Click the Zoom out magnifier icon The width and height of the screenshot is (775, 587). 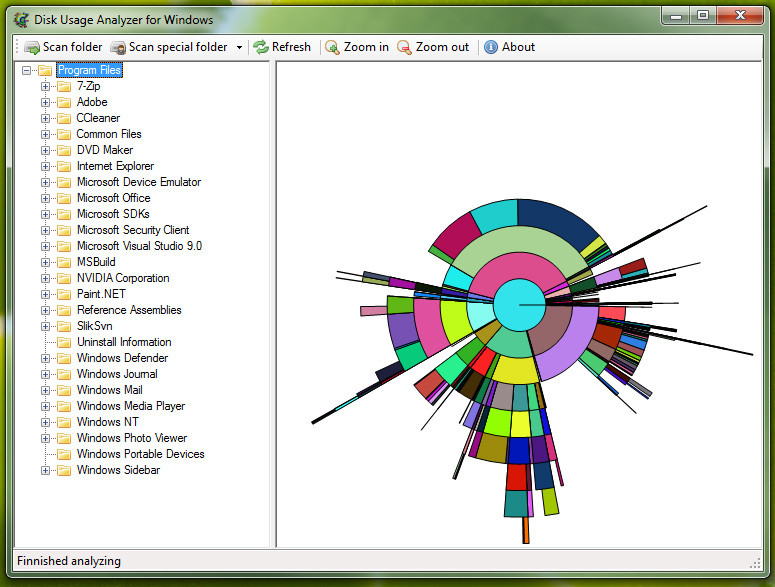[404, 47]
